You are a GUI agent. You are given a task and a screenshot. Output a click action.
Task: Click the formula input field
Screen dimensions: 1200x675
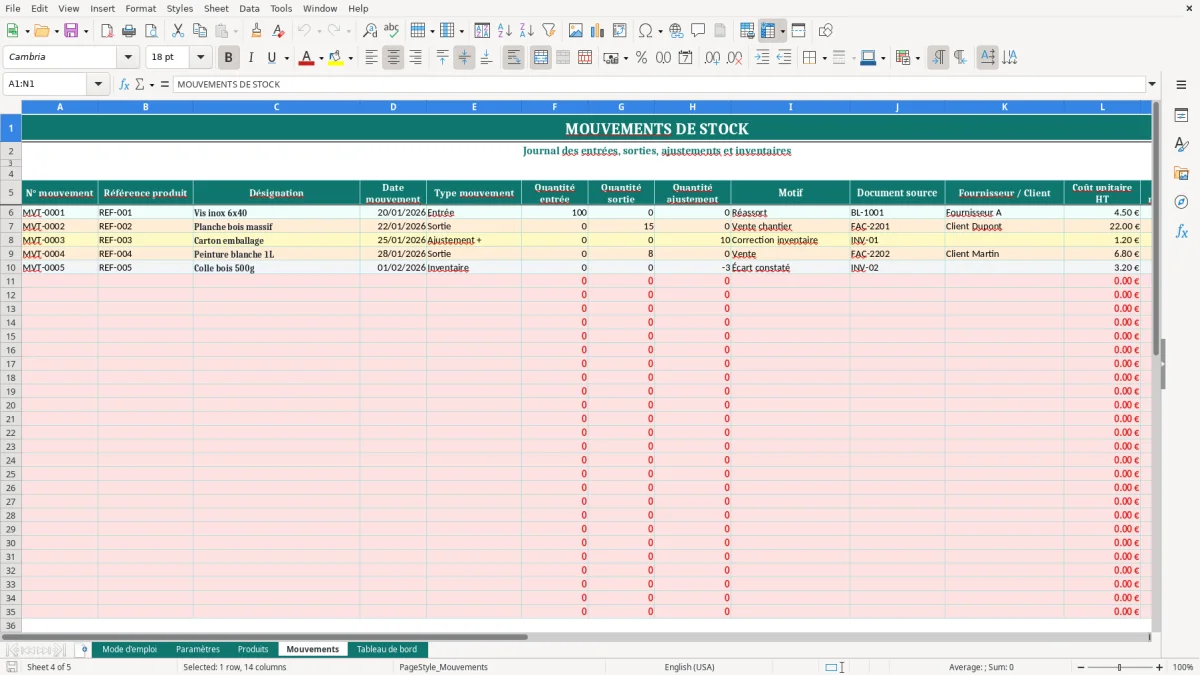click(659, 84)
